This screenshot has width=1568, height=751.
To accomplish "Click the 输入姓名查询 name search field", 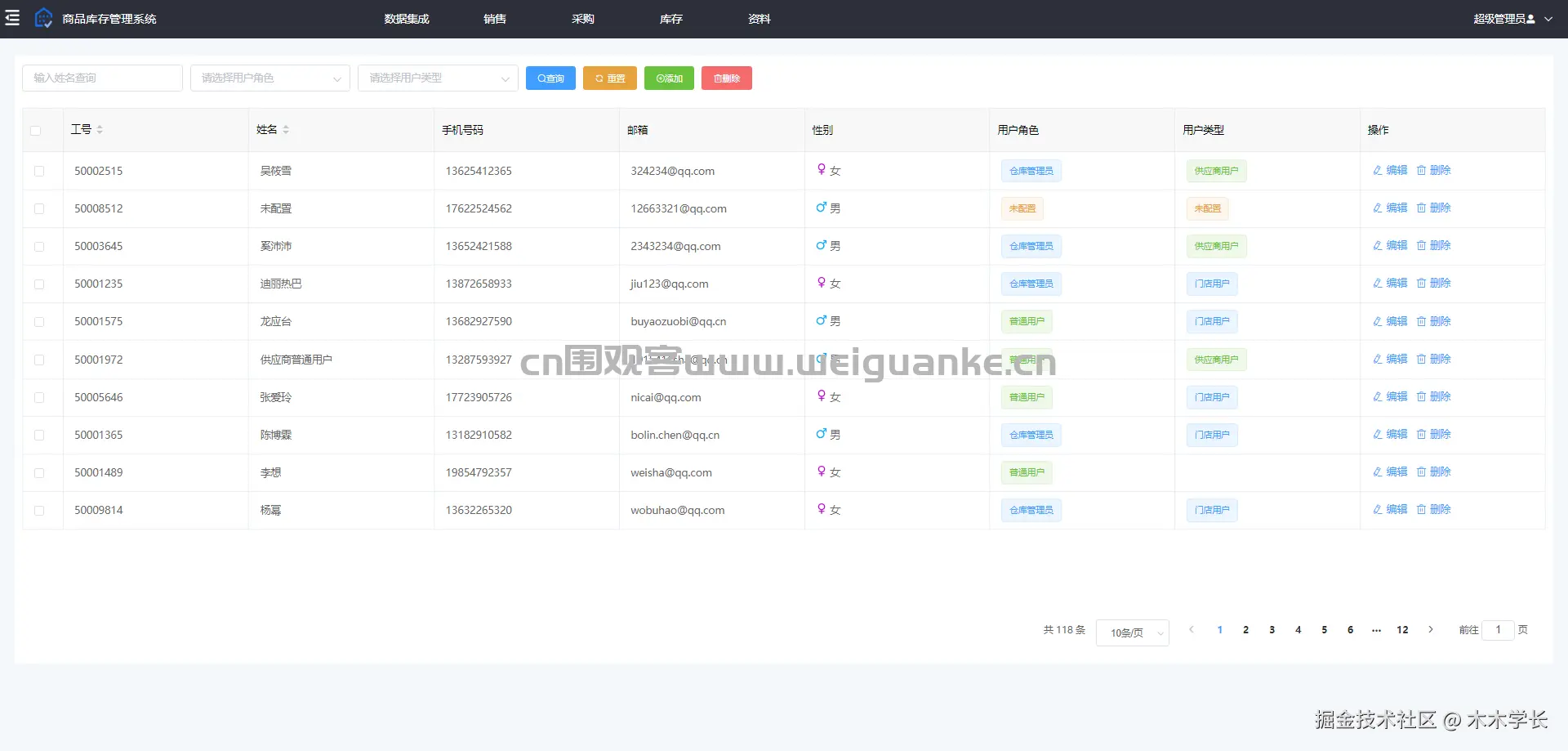I will click(102, 78).
